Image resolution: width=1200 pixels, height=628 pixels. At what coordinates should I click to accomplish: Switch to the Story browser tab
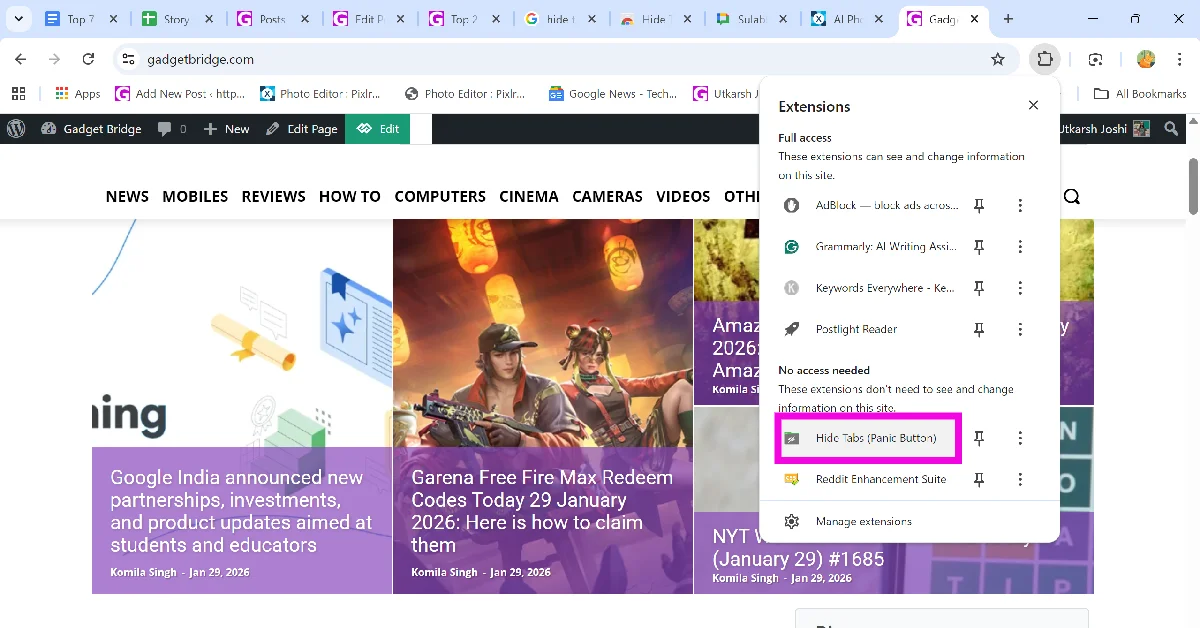coord(178,18)
